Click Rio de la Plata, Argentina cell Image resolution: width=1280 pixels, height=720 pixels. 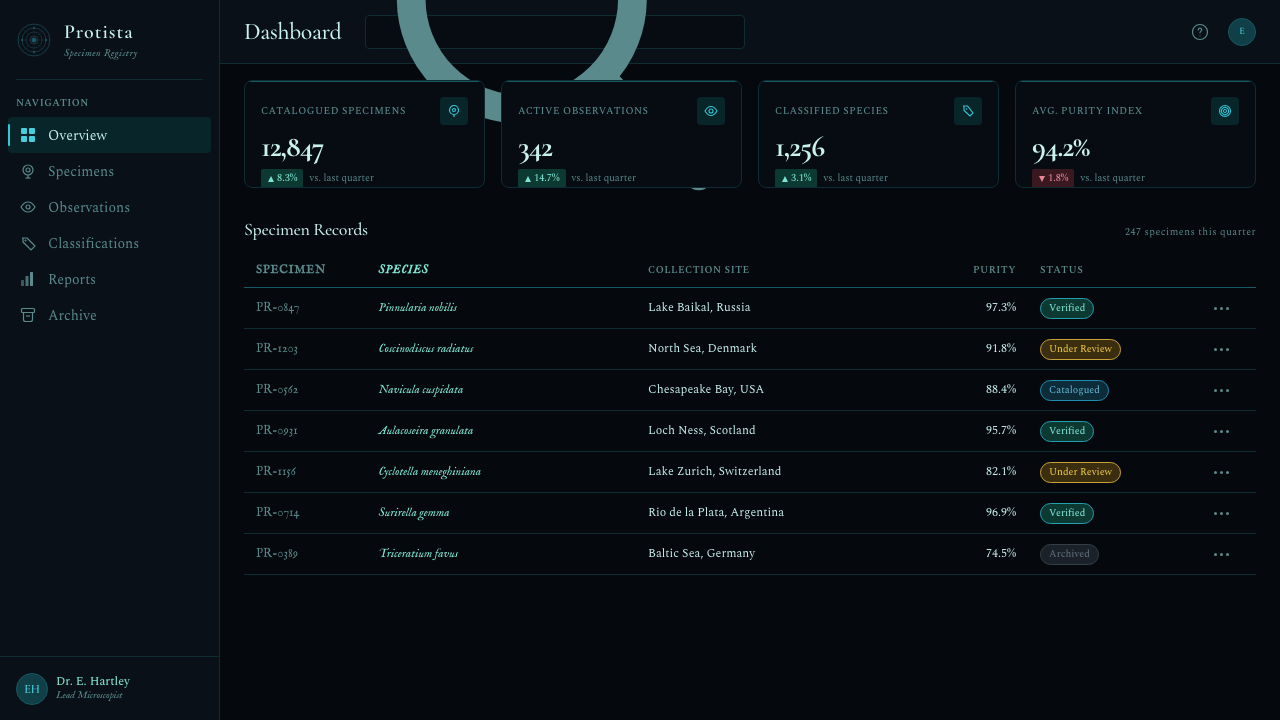pos(716,512)
